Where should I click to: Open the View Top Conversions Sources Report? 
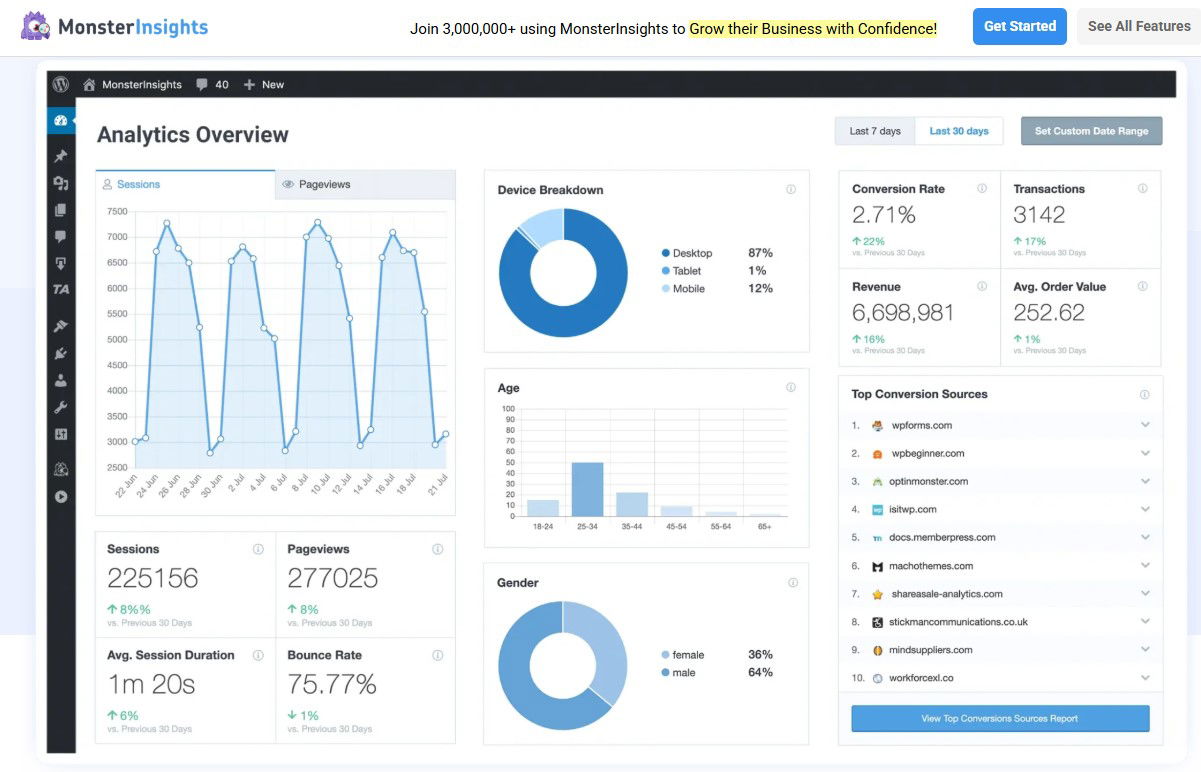(x=1000, y=718)
